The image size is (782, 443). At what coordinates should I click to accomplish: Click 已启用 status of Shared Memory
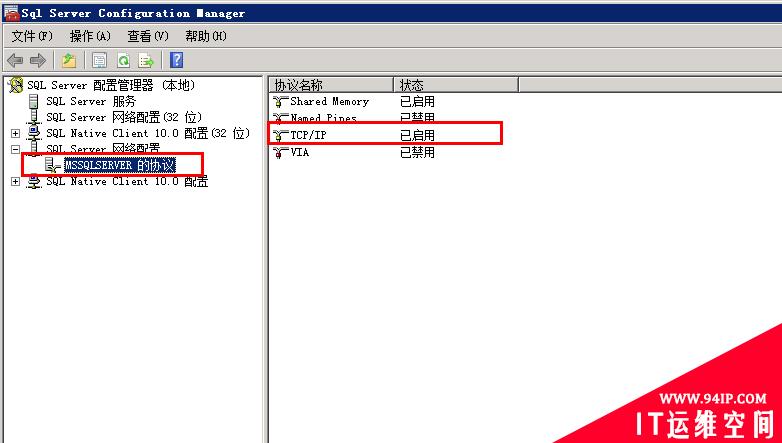tap(417, 101)
